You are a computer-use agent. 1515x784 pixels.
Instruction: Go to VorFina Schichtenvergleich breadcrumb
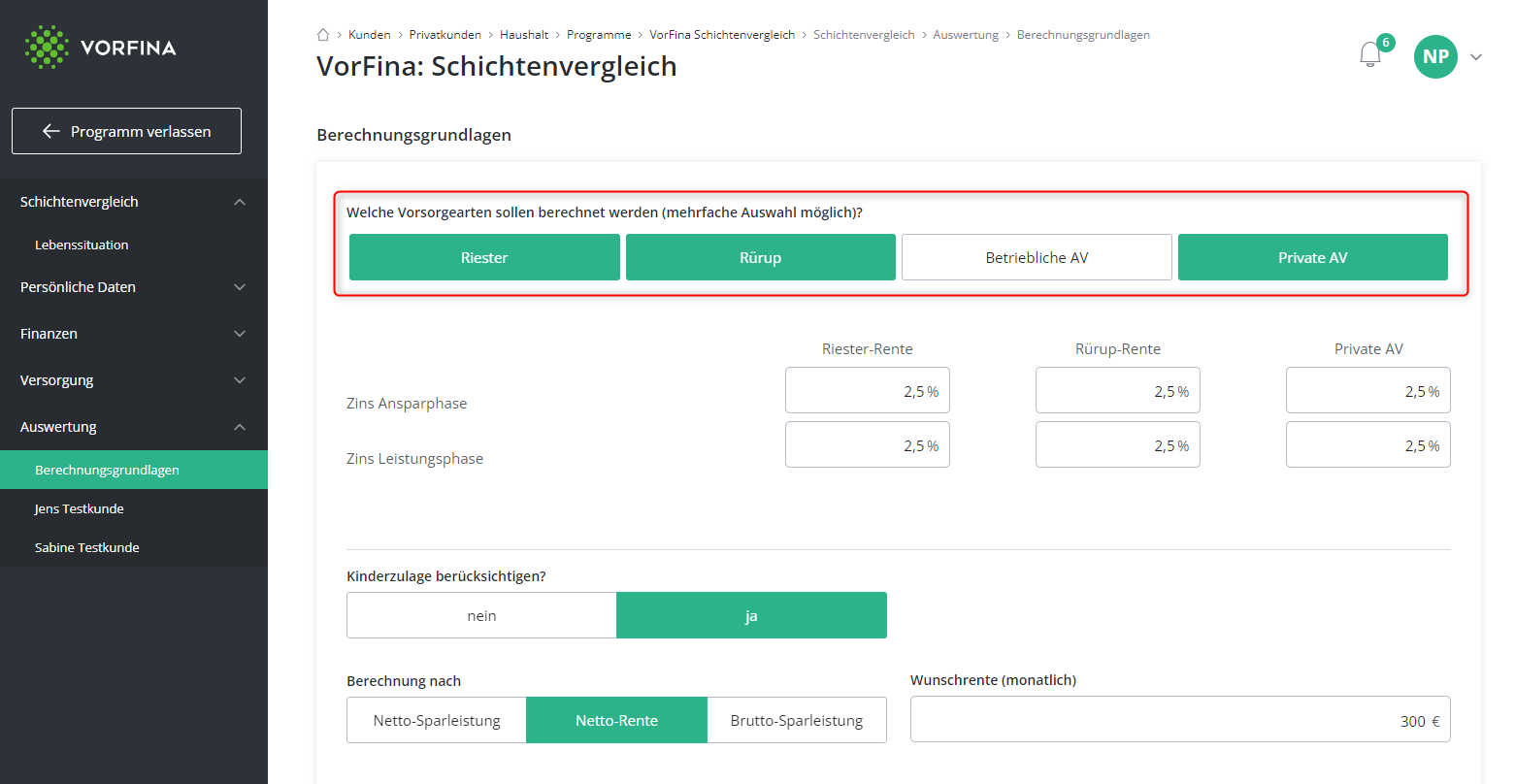(722, 35)
